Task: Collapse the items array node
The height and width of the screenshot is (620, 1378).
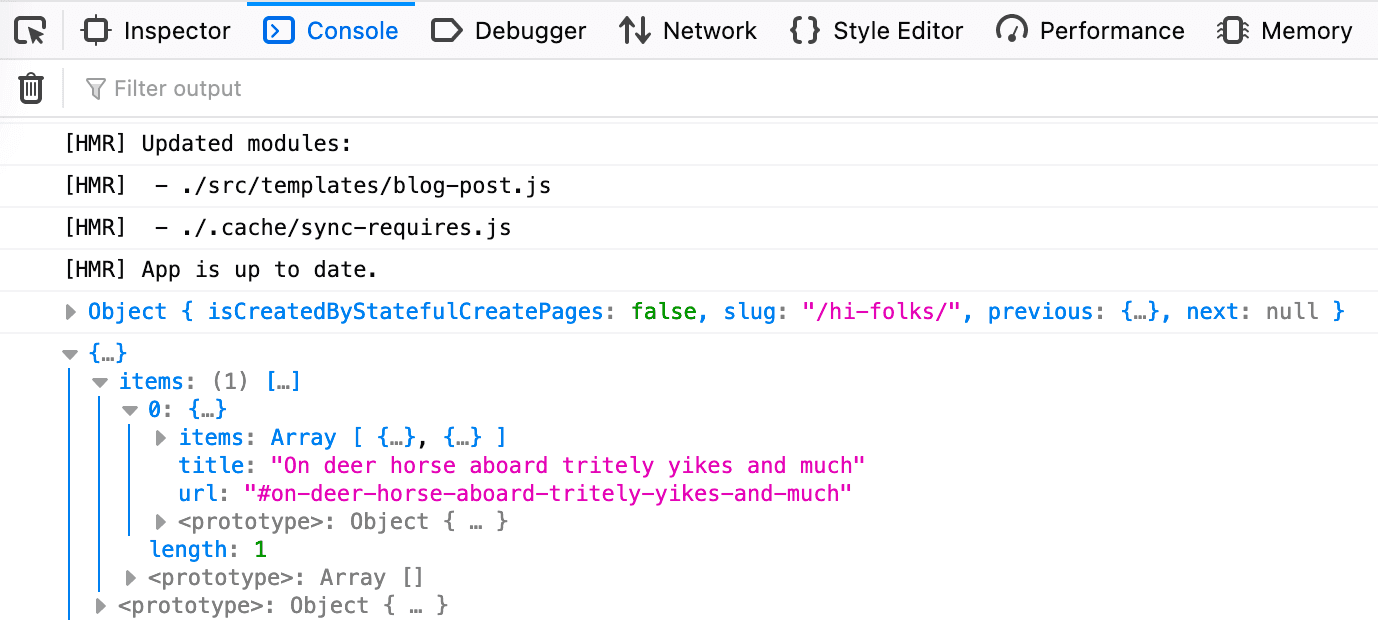Action: (x=100, y=381)
